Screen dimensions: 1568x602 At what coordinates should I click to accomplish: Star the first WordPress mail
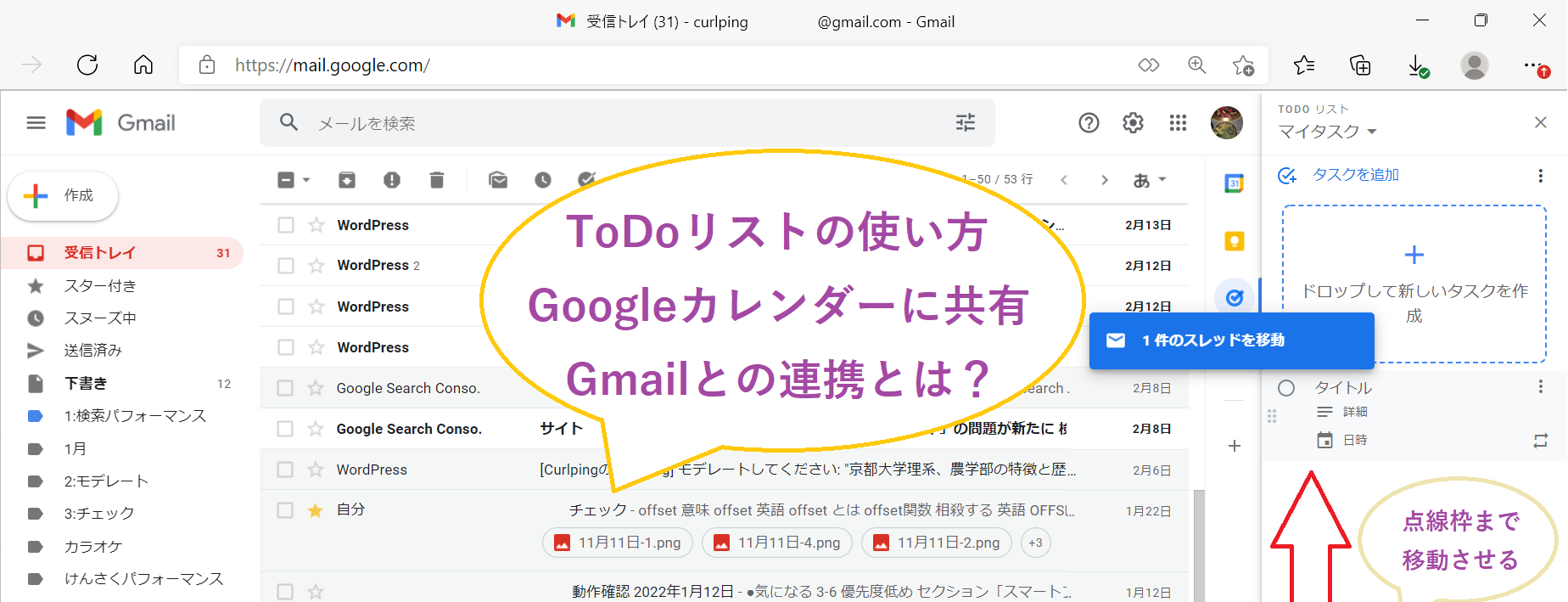(x=316, y=225)
